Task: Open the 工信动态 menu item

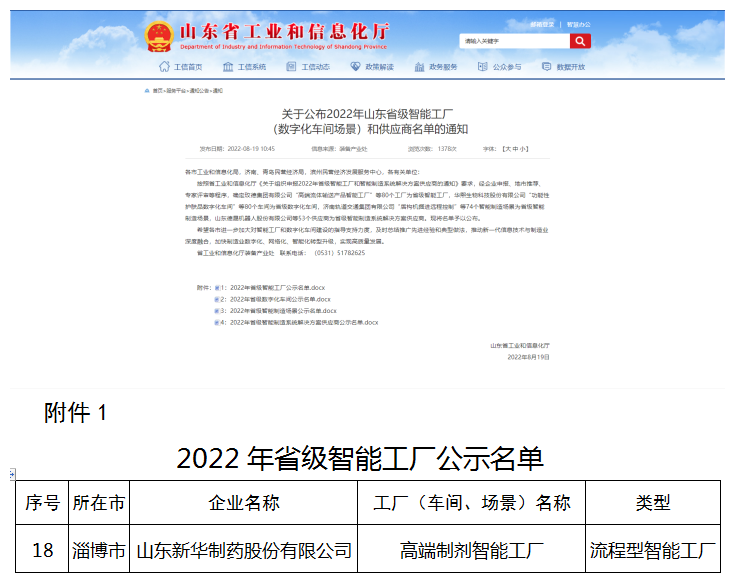Action: coord(315,67)
